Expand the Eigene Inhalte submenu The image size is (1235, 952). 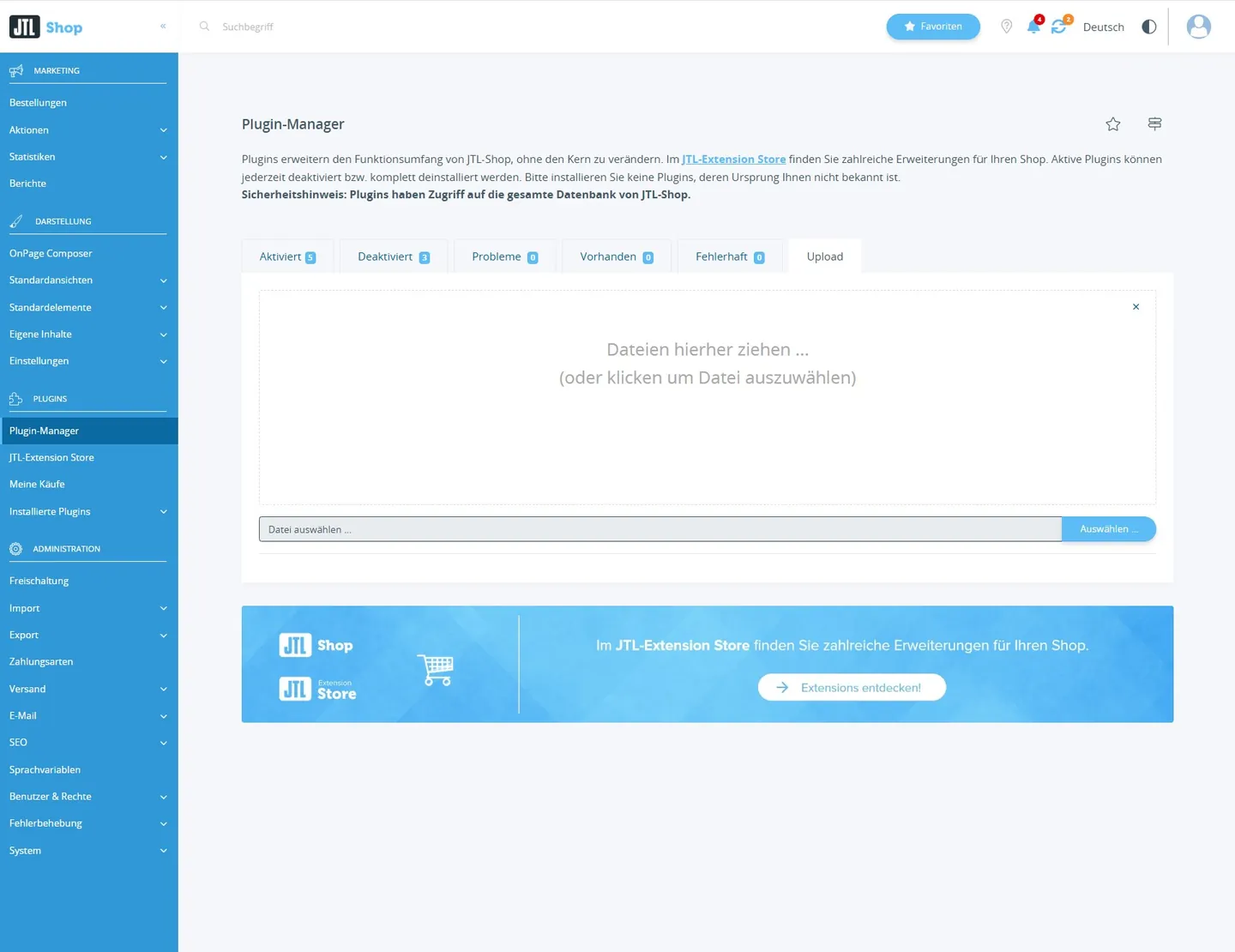tap(163, 334)
